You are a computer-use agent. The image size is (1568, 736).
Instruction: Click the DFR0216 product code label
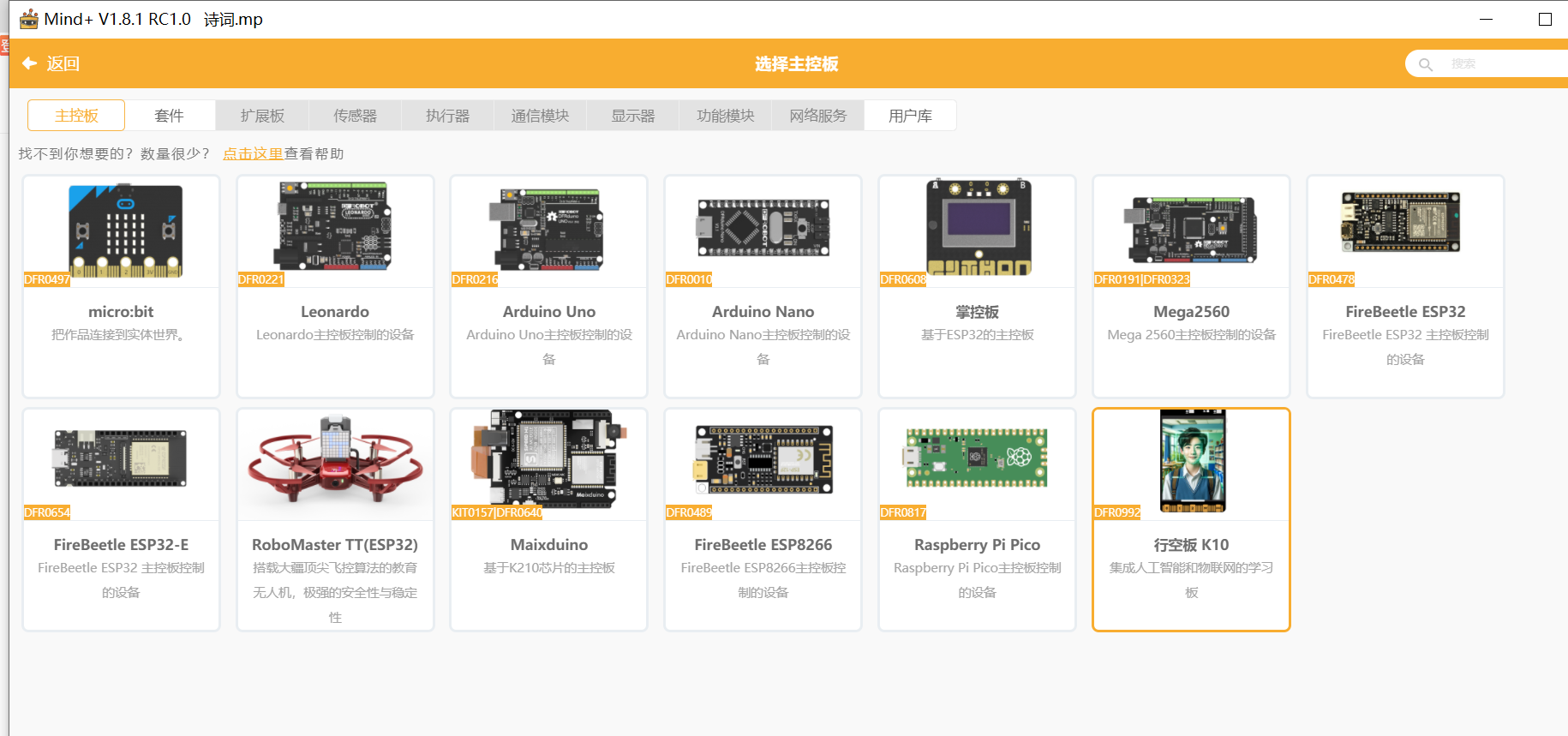(x=475, y=279)
